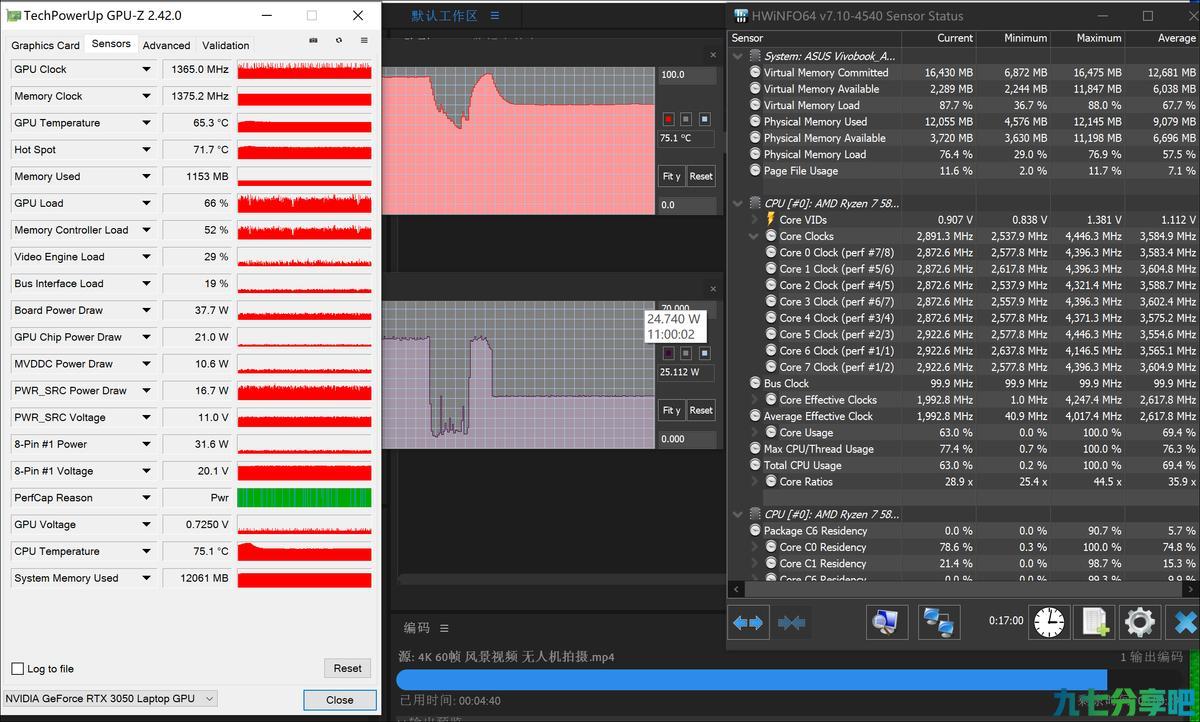This screenshot has width=1200, height=722.
Task: Select the Physical Memory Load row
Action: 964,154
